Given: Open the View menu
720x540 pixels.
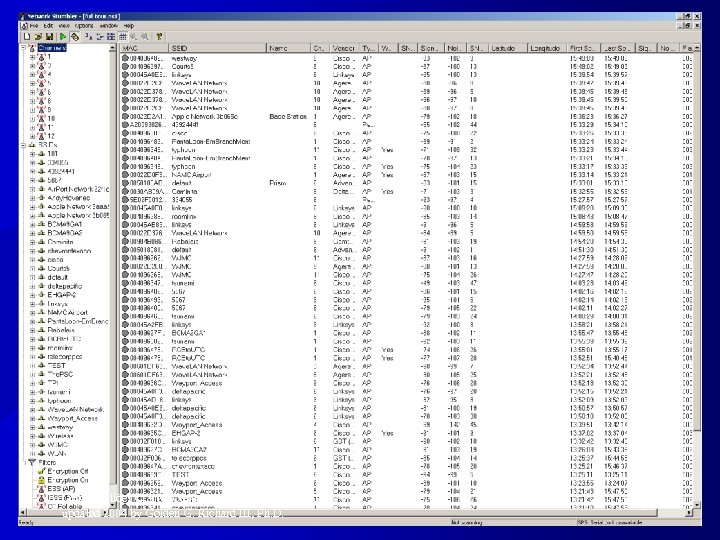Looking at the screenshot, I should 64,26.
